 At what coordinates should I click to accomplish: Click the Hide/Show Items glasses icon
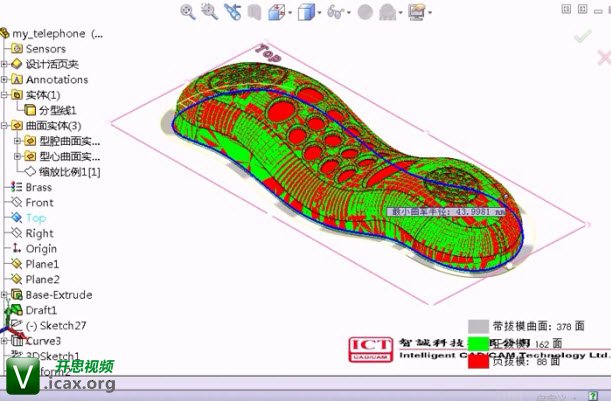pyautogui.click(x=336, y=12)
